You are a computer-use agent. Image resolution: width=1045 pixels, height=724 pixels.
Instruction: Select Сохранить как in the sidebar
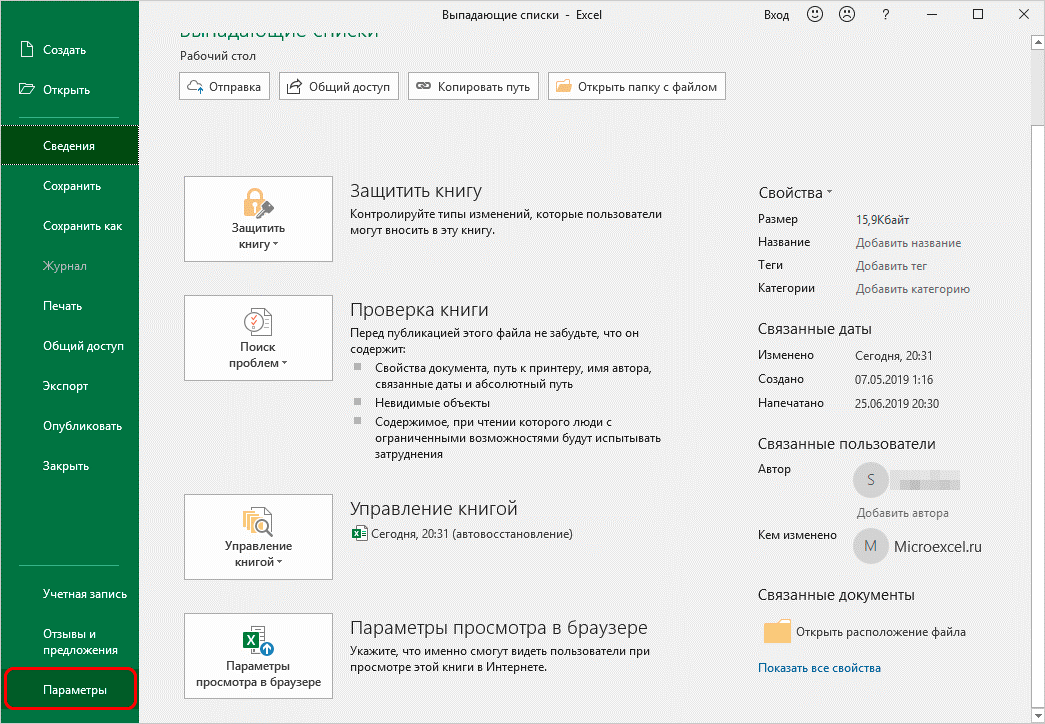(x=82, y=226)
